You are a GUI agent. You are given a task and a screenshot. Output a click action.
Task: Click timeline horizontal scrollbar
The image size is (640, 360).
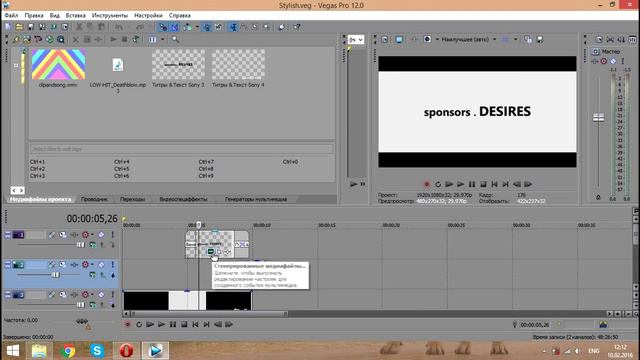click(209, 314)
